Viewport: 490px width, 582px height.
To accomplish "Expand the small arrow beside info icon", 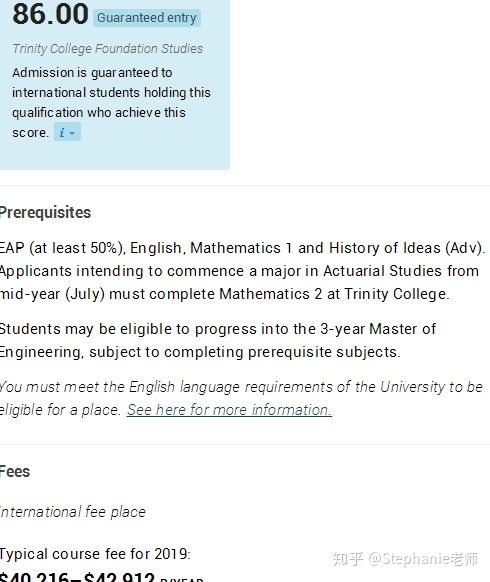I will pos(72,133).
